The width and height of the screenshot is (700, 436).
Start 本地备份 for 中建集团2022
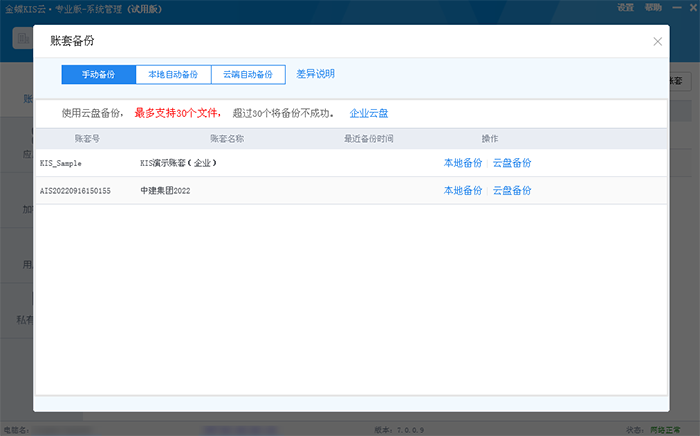[x=463, y=190]
